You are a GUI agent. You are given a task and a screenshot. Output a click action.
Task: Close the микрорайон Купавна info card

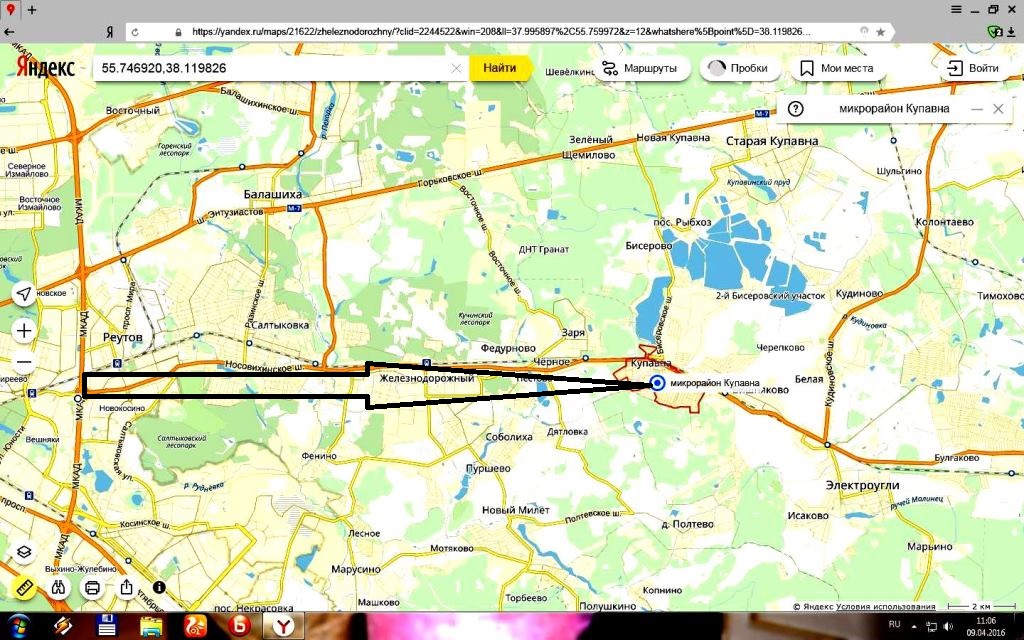(x=998, y=109)
